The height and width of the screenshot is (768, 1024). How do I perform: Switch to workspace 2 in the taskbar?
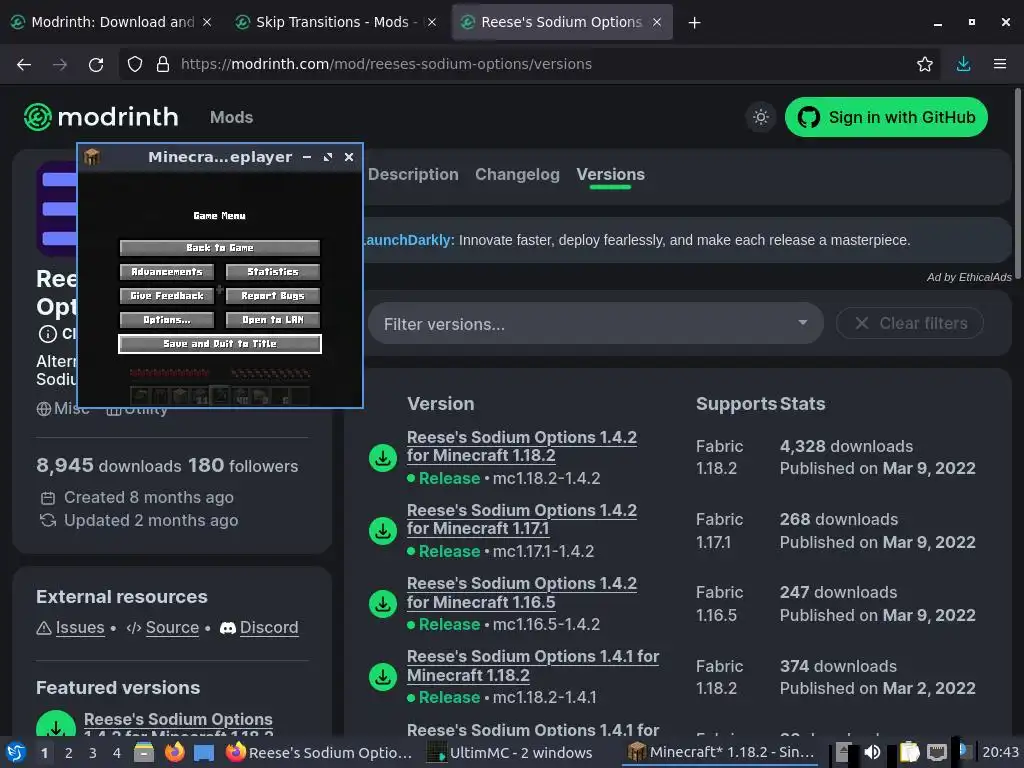(68, 753)
